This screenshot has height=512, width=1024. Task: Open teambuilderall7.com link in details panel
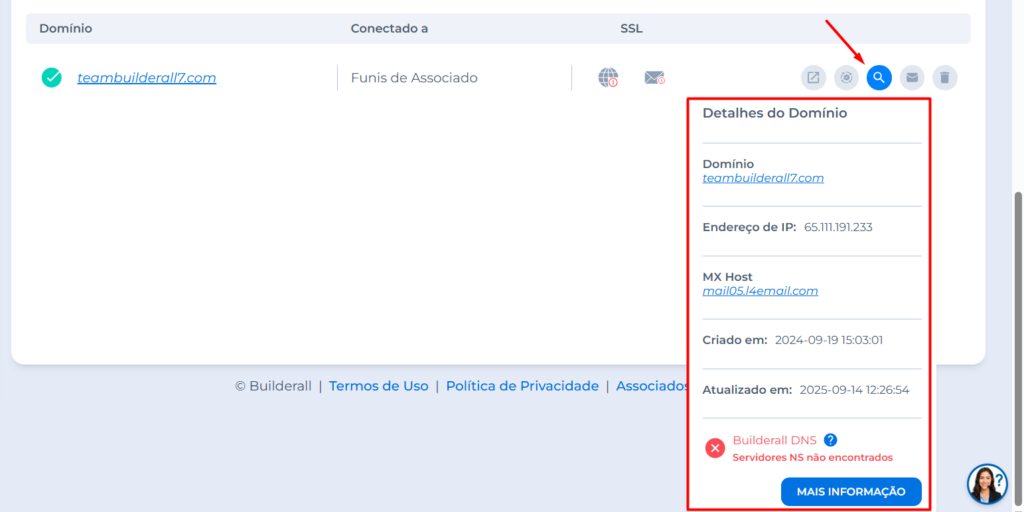click(x=763, y=178)
